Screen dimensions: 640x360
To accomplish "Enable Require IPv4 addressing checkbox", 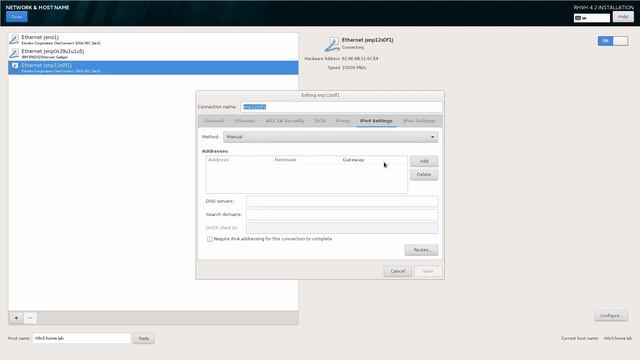I will (x=210, y=239).
